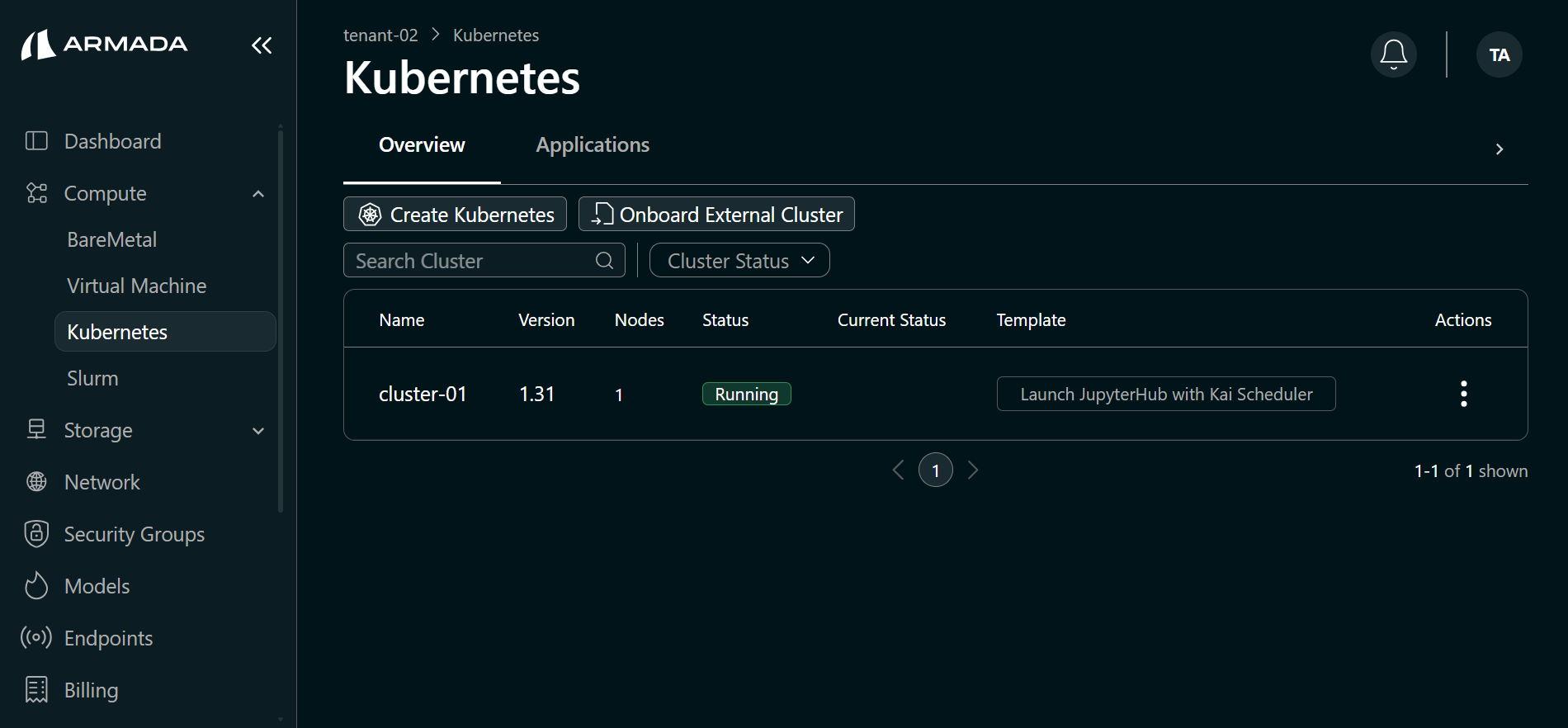The image size is (1568, 728).
Task: Open the notifications bell
Action: click(1394, 54)
